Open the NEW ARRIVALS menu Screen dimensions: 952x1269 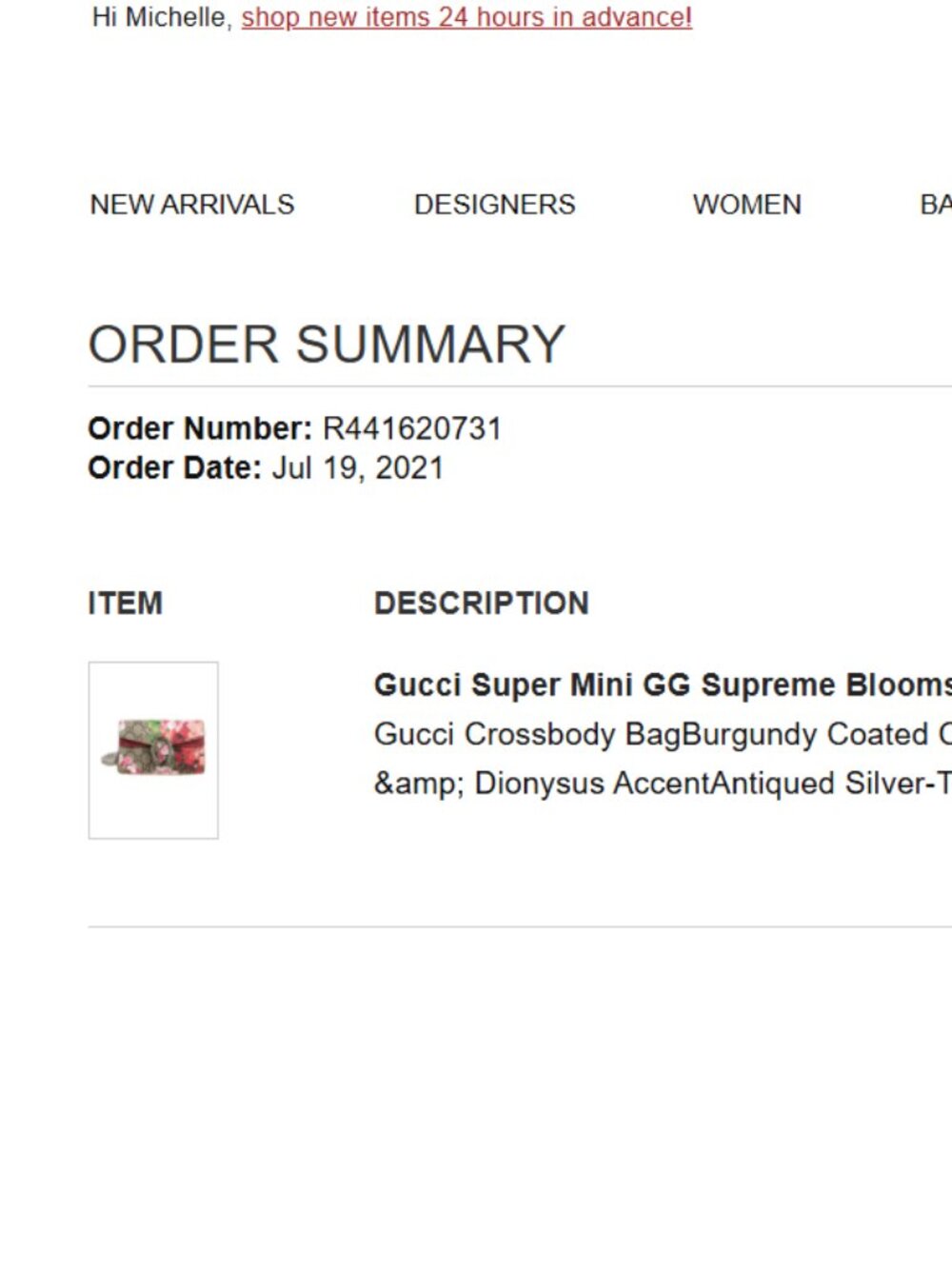(x=192, y=205)
